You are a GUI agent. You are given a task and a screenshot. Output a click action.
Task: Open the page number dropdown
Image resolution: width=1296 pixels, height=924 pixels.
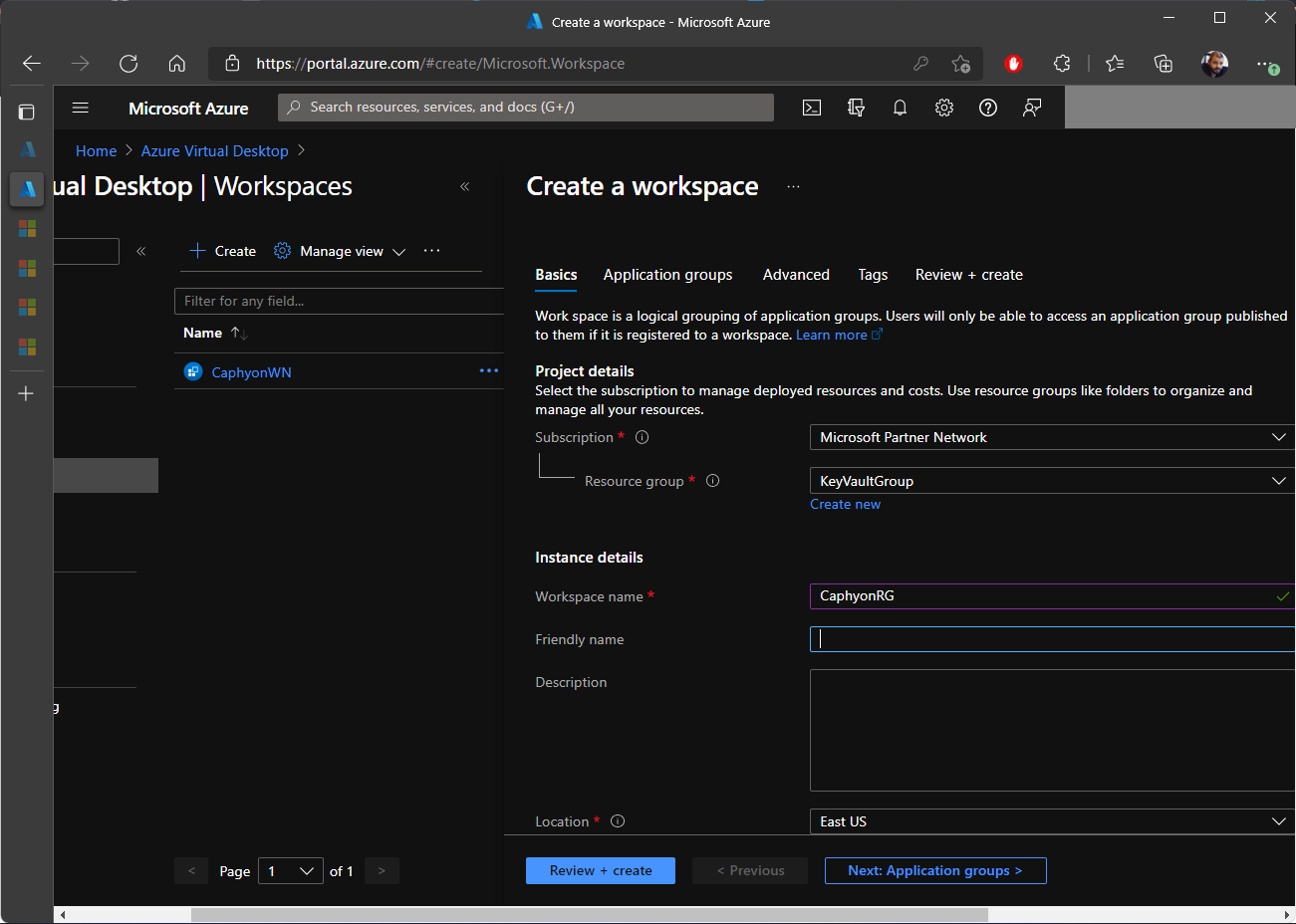[291, 871]
